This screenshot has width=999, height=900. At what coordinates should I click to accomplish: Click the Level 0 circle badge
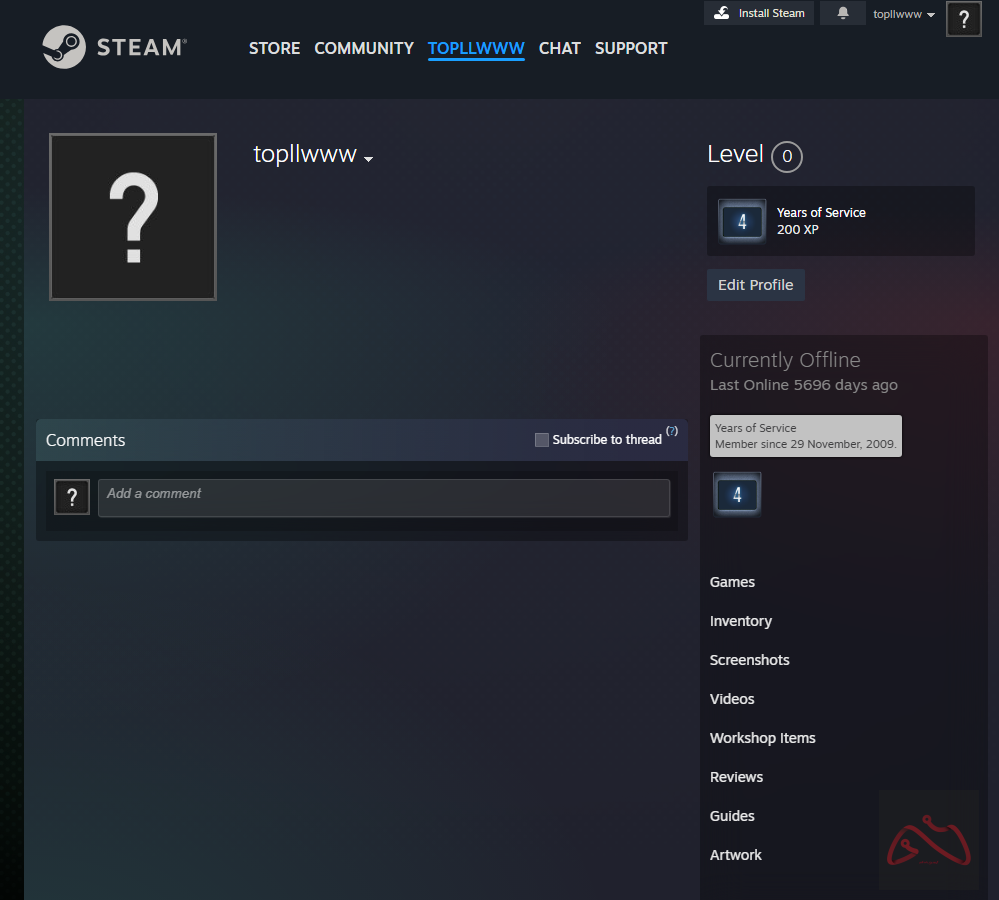[787, 156]
